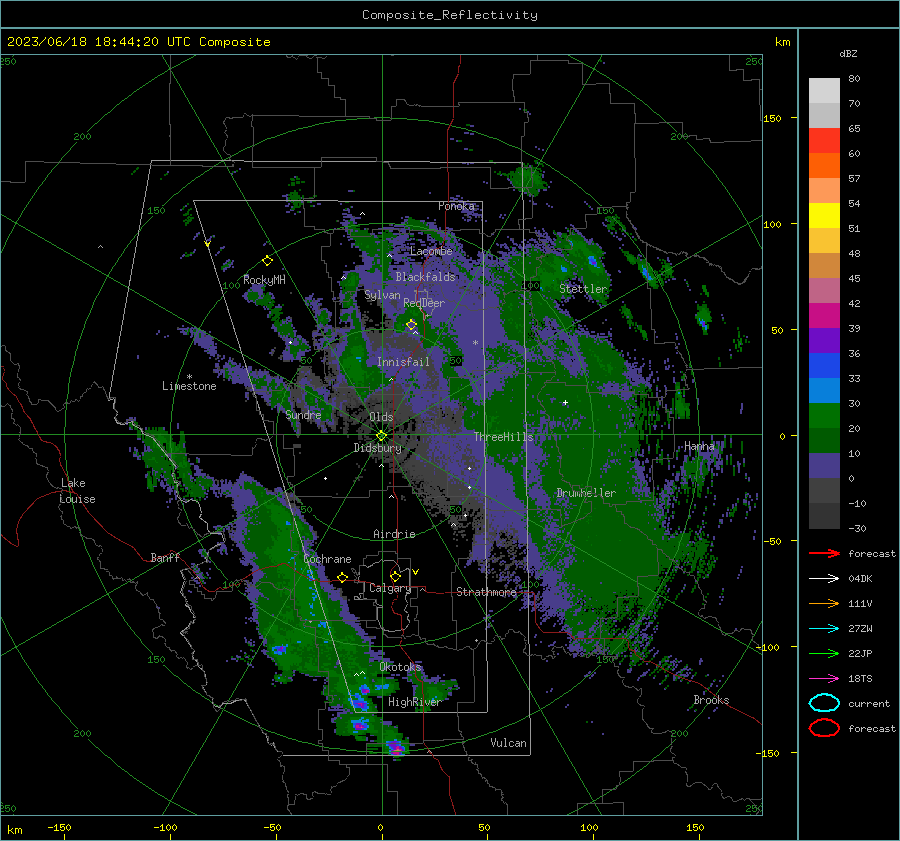This screenshot has height=841, width=900.
Task: Click the ThreeHills map label
Action: [x=503, y=437]
